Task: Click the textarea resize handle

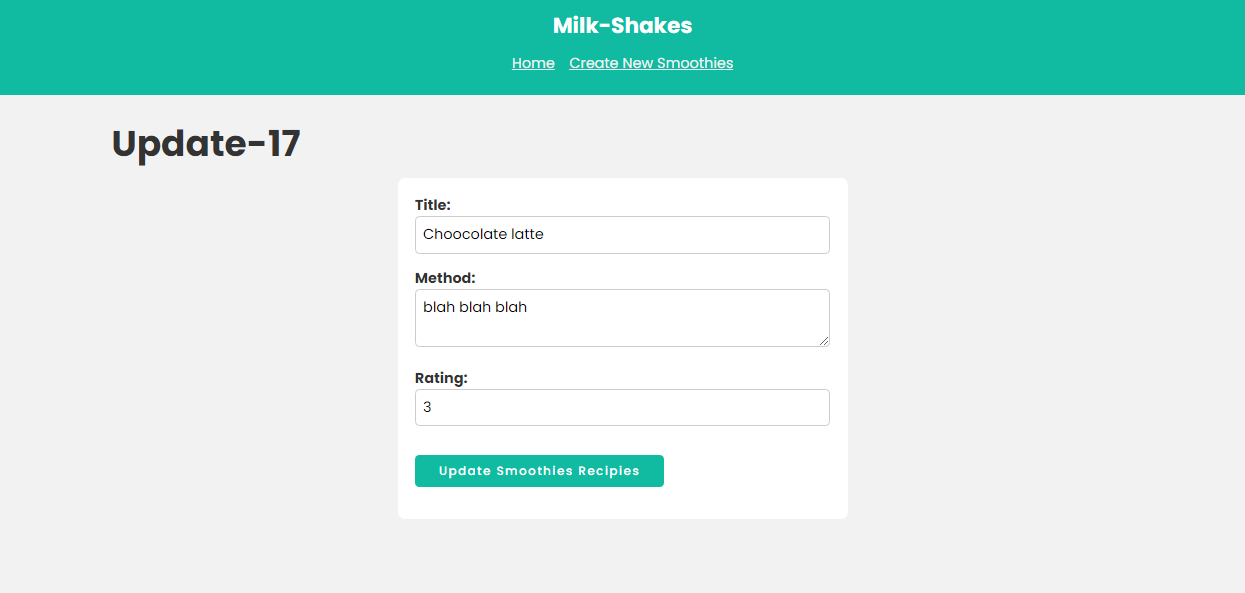Action: (826, 342)
